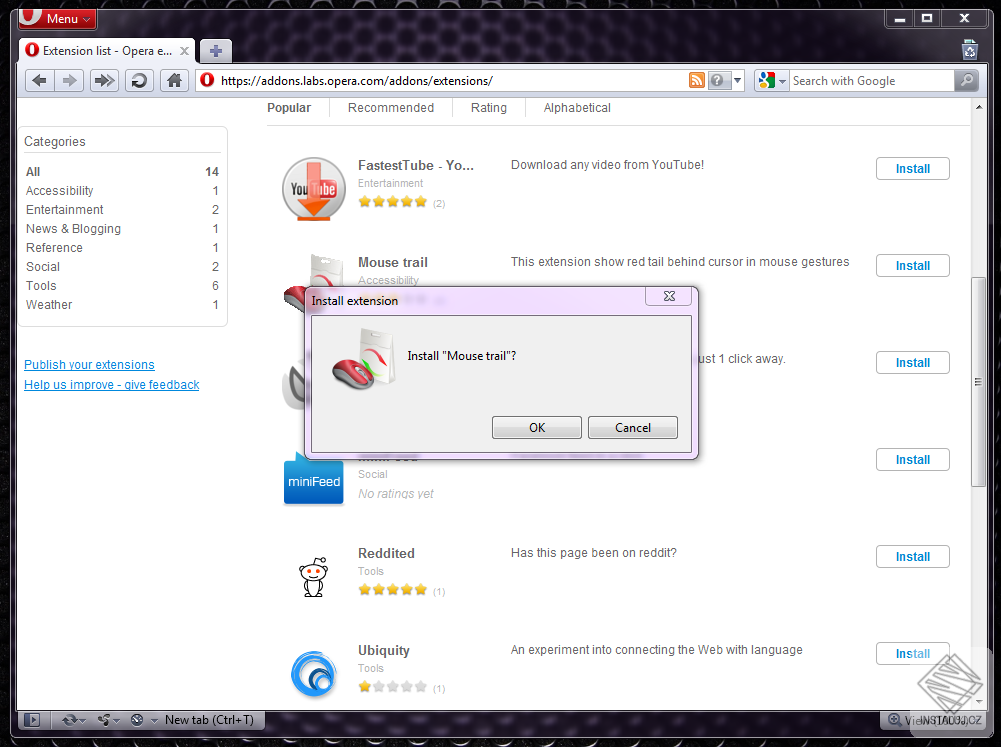This screenshot has height=747, width=1001.
Task: Reload the page
Action: (139, 80)
